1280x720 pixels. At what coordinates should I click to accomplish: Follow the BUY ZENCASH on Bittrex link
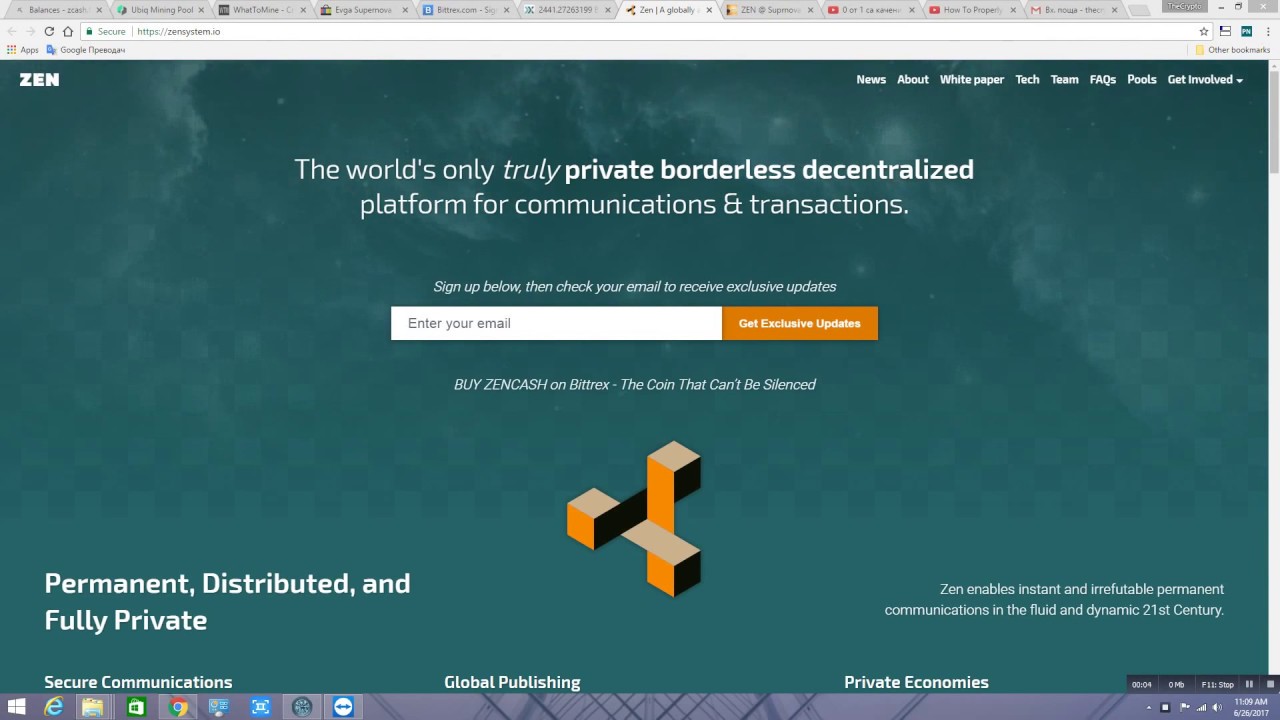pos(634,384)
